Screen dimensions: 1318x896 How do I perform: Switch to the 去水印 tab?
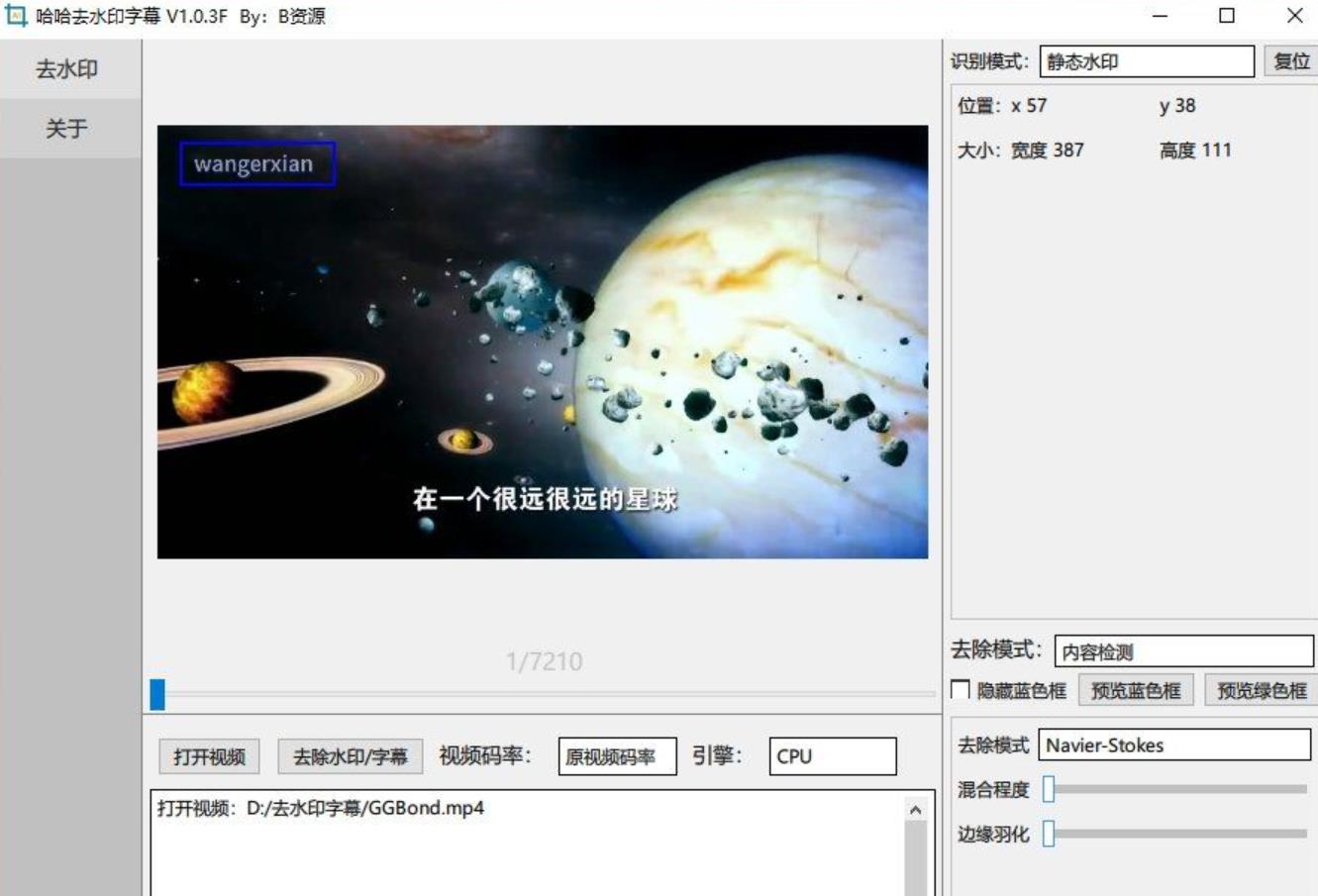click(x=66, y=69)
